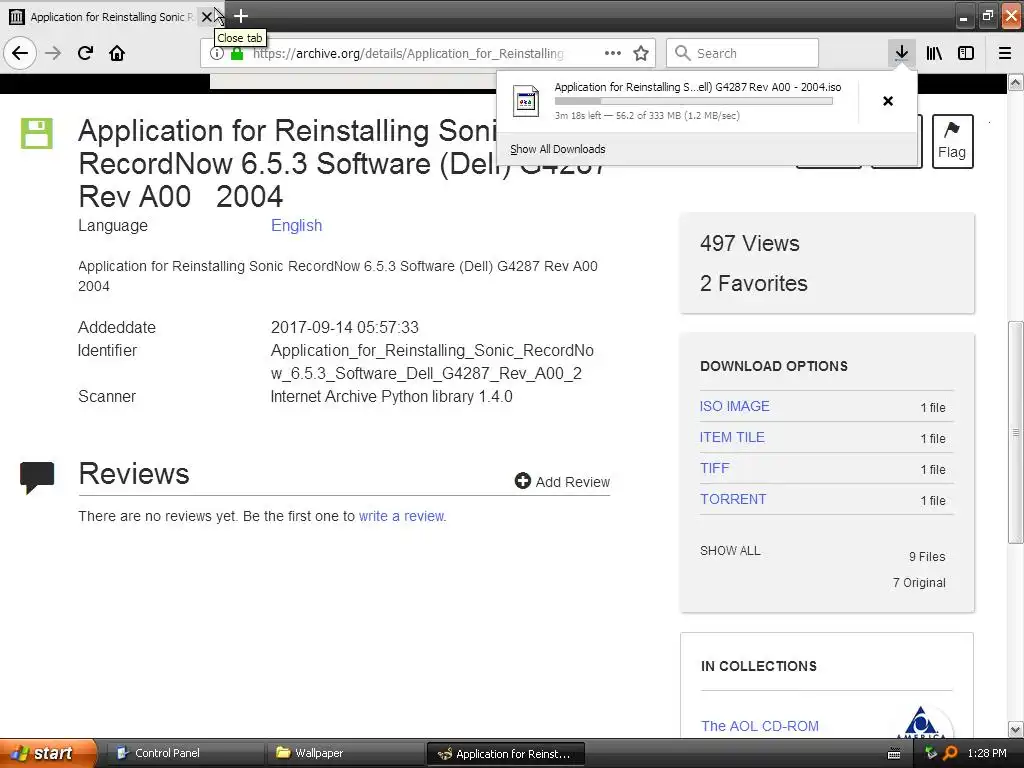Click the Reviews section heading
1024x768 pixels.
pos(134,473)
